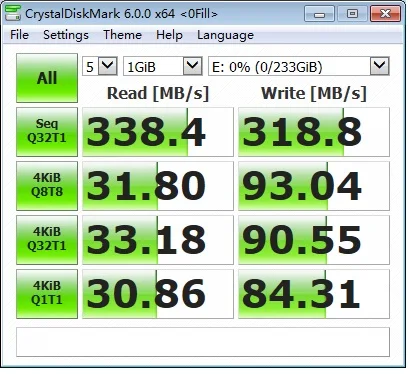Click the 4KiB Q32T1 write result 90.55
The height and width of the screenshot is (374, 410).
click(x=314, y=240)
